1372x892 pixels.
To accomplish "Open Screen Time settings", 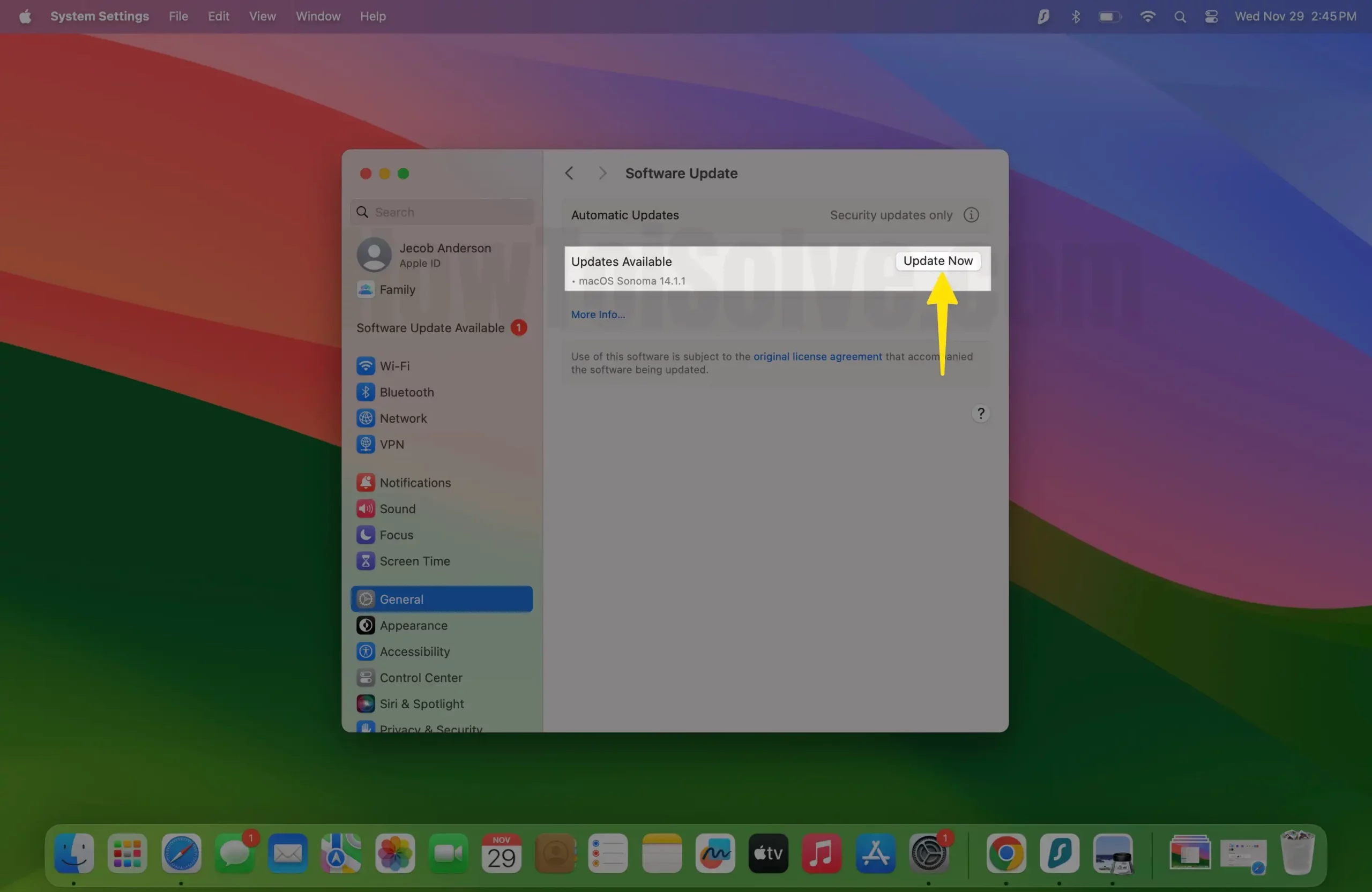I will (414, 561).
